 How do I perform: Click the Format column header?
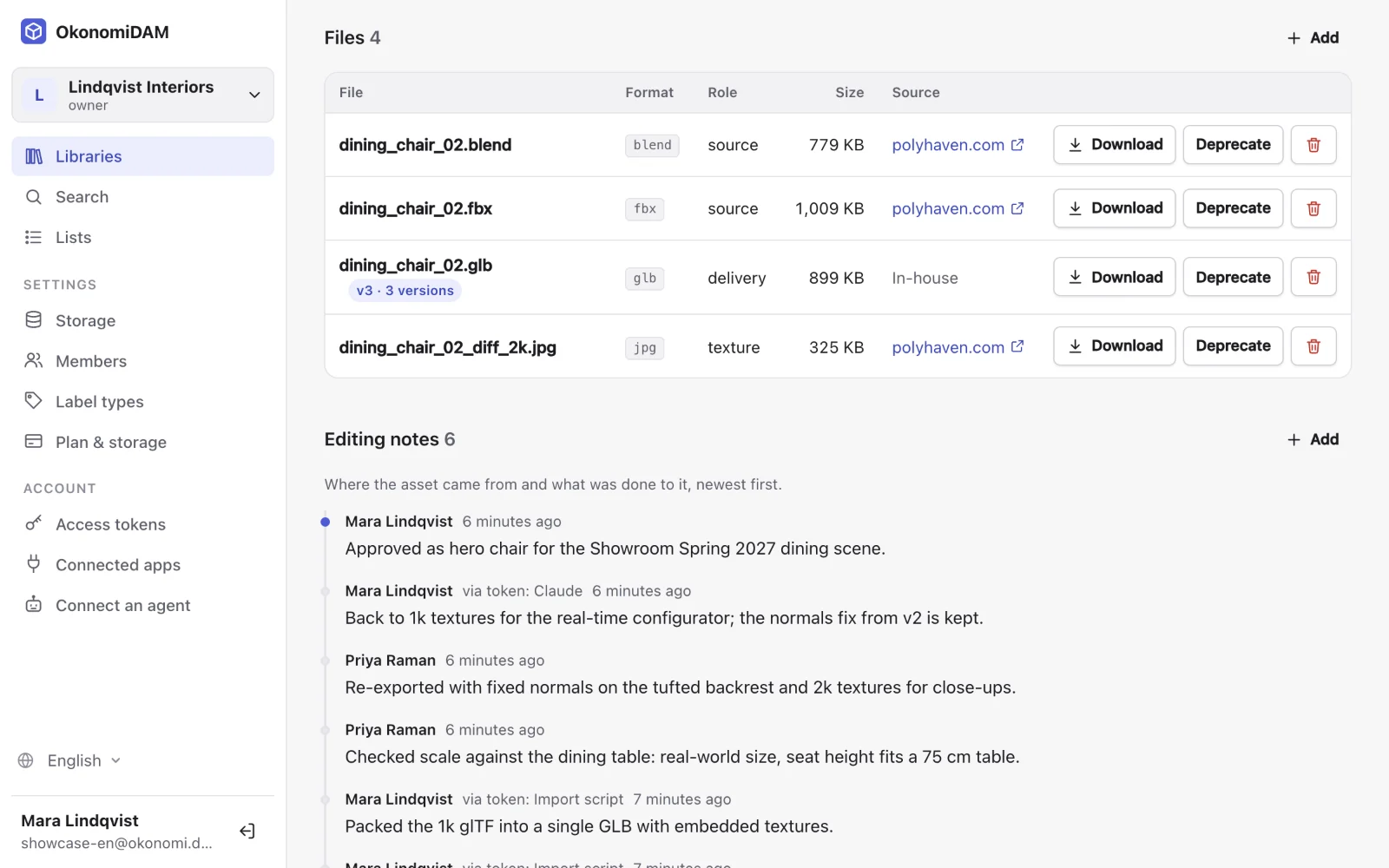pyautogui.click(x=649, y=92)
